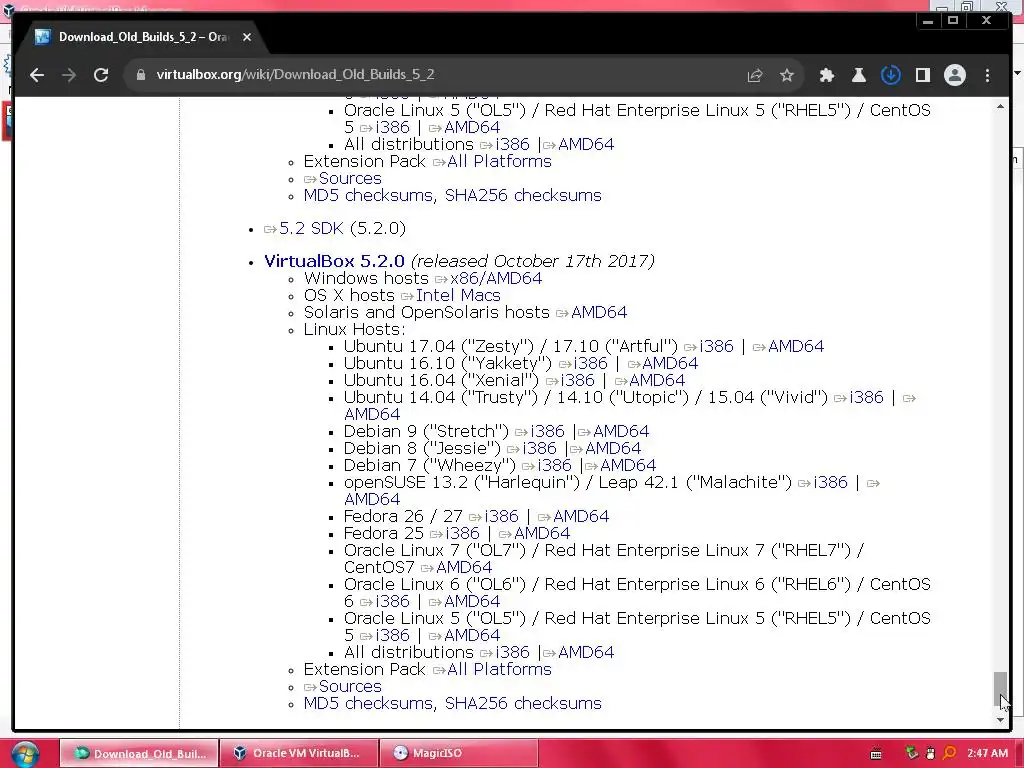Download Ubuntu 17.04 Zesty i386 package
The width and height of the screenshot is (1024, 768).
click(716, 346)
